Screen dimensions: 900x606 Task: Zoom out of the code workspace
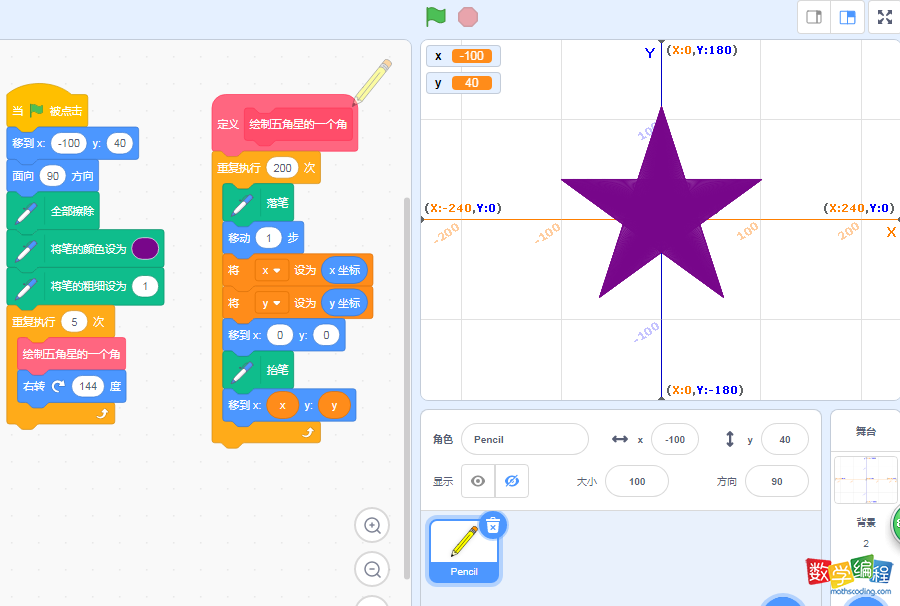pos(372,569)
